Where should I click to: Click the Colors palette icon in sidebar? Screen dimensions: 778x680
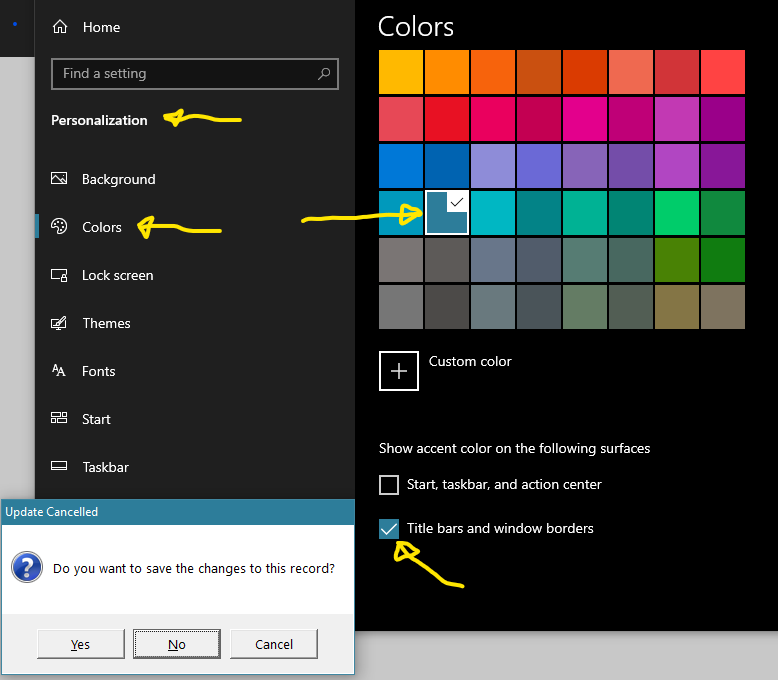[x=60, y=227]
